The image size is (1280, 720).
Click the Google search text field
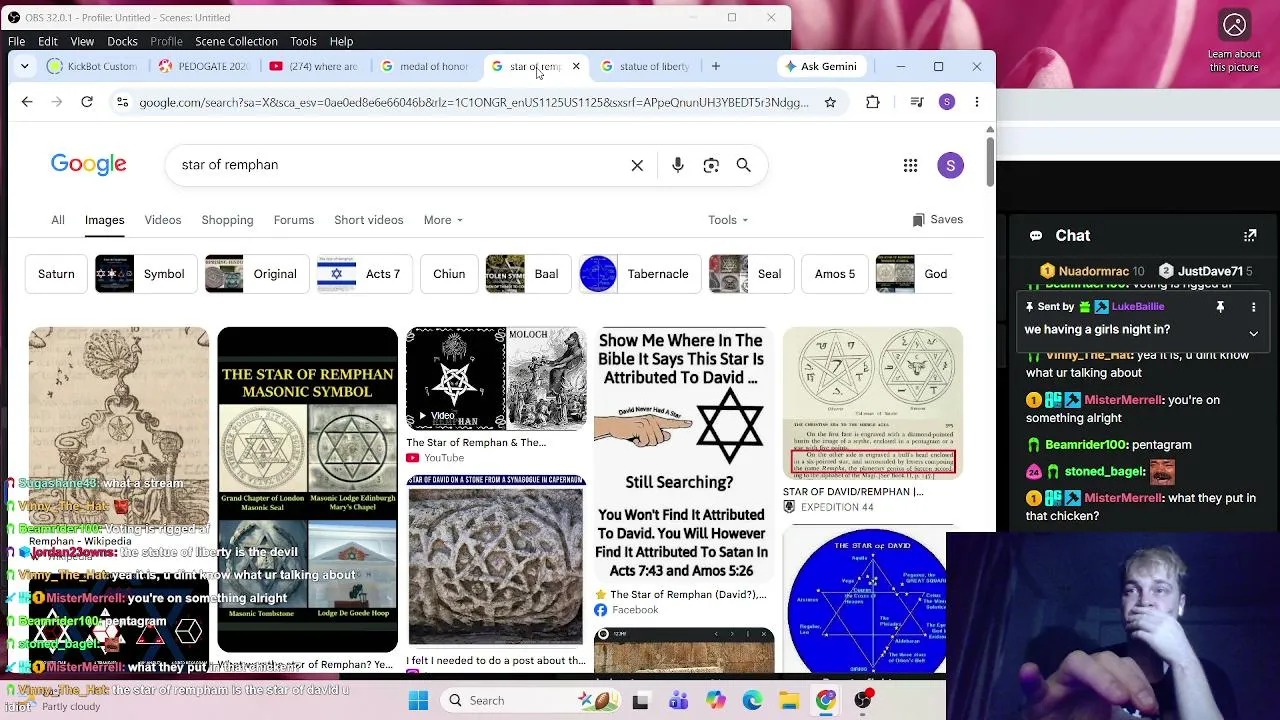click(x=400, y=165)
